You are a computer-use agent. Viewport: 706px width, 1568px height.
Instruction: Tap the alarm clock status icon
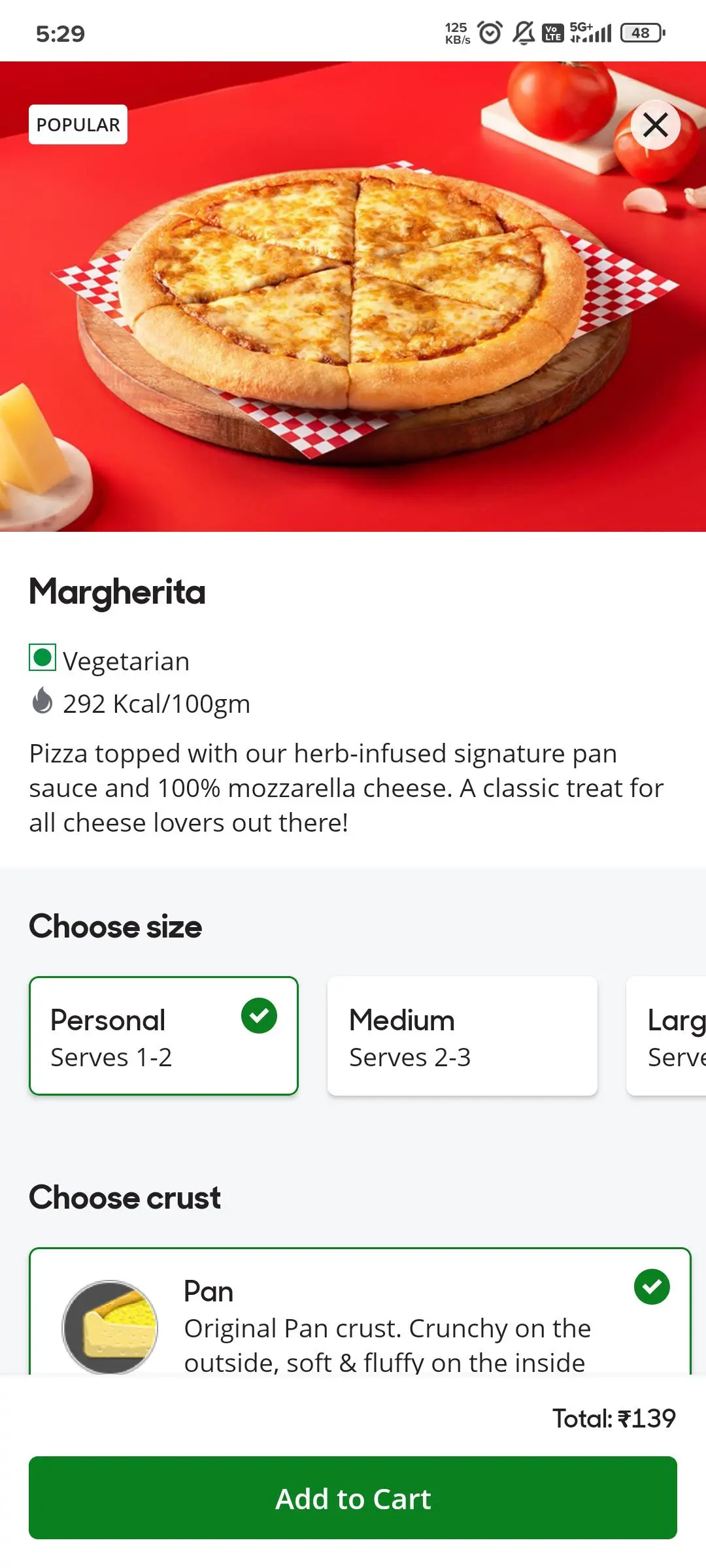[x=490, y=33]
